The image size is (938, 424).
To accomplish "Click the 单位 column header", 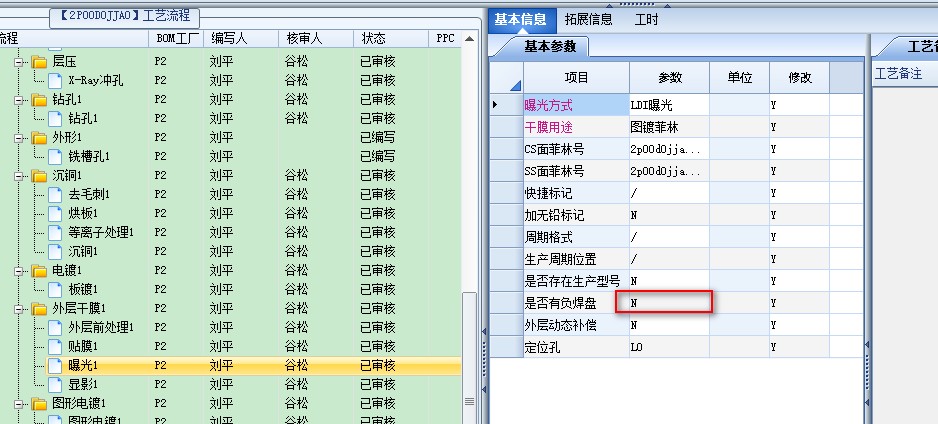I will pos(739,78).
